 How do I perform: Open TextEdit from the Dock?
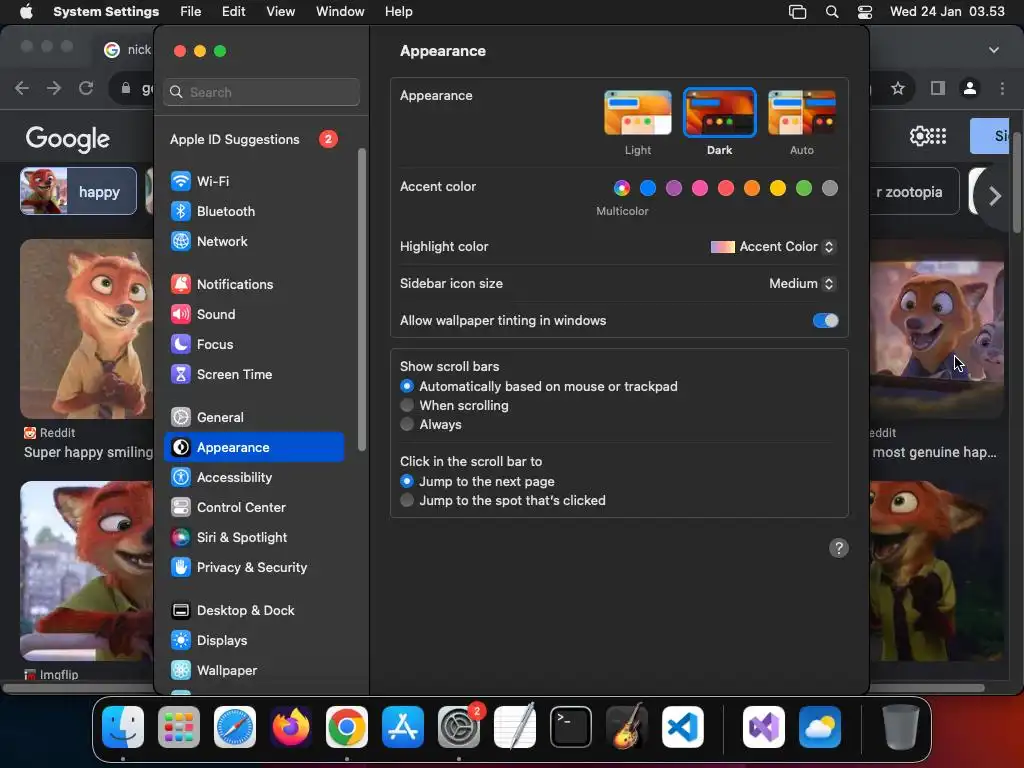pyautogui.click(x=515, y=727)
